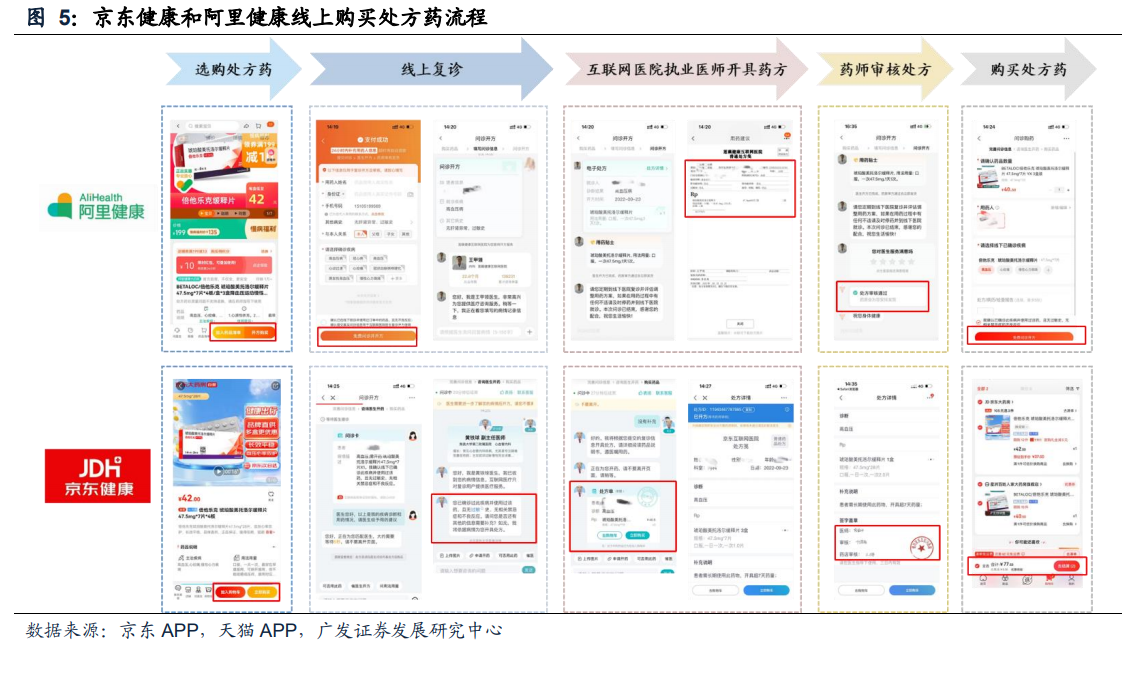Tap the yellow 加入药品清单 button on AliHealth page

pyautogui.click(x=228, y=333)
